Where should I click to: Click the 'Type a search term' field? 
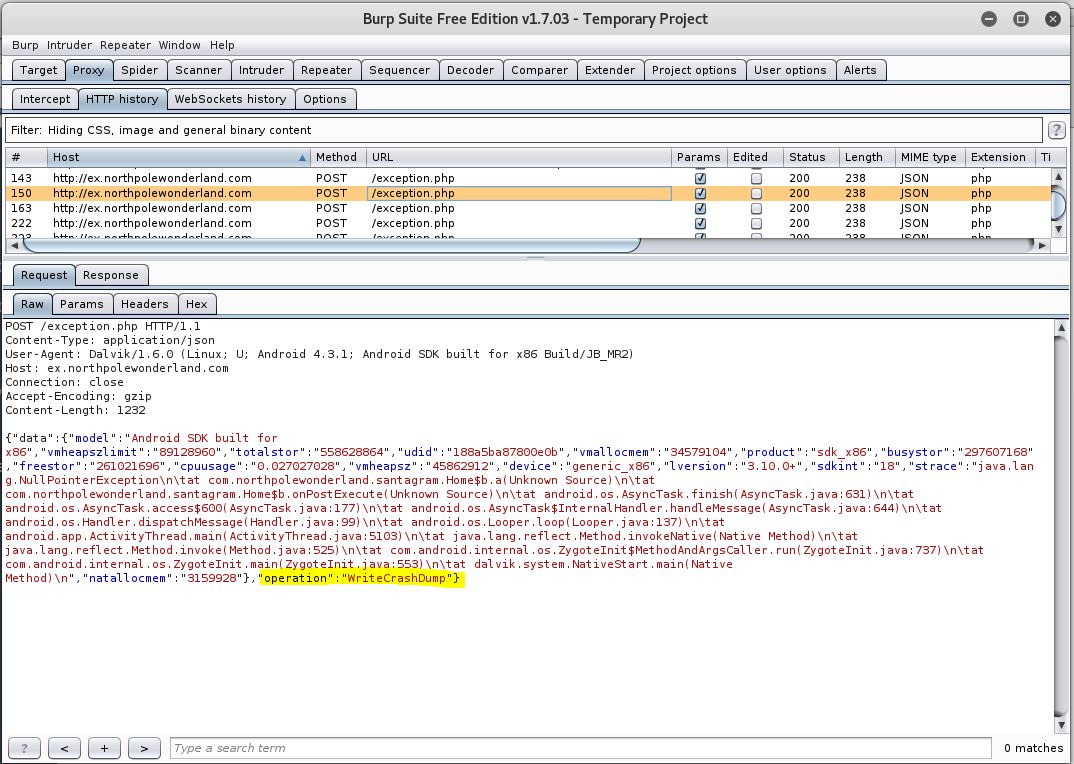click(580, 748)
